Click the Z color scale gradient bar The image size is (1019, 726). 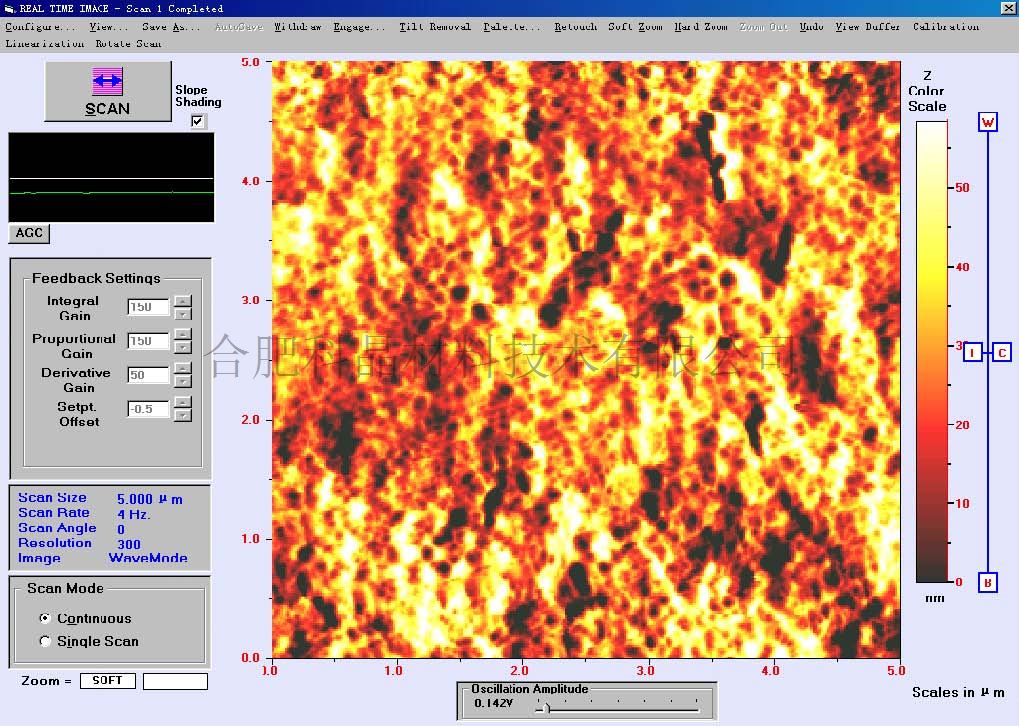point(931,352)
